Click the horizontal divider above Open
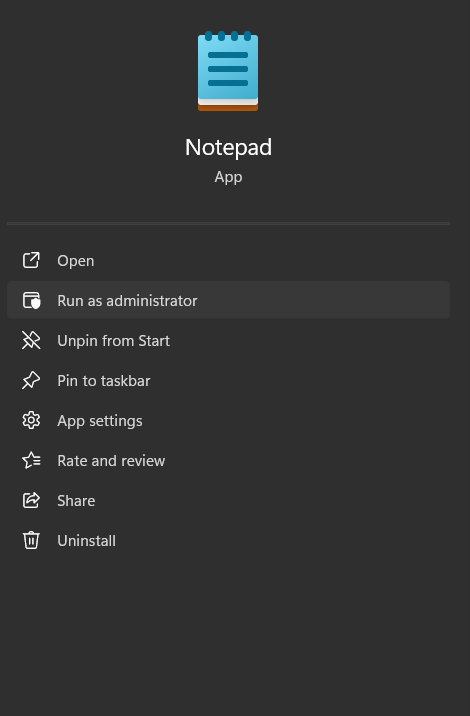This screenshot has width=470, height=716. pos(228,223)
